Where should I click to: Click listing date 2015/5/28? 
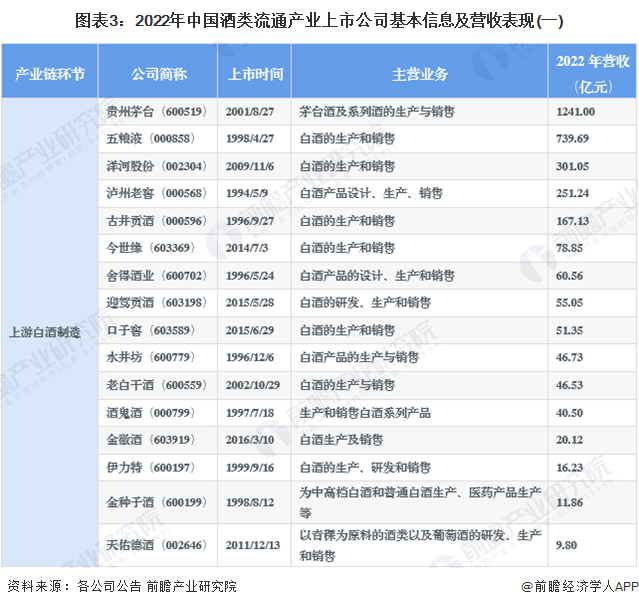250,303
